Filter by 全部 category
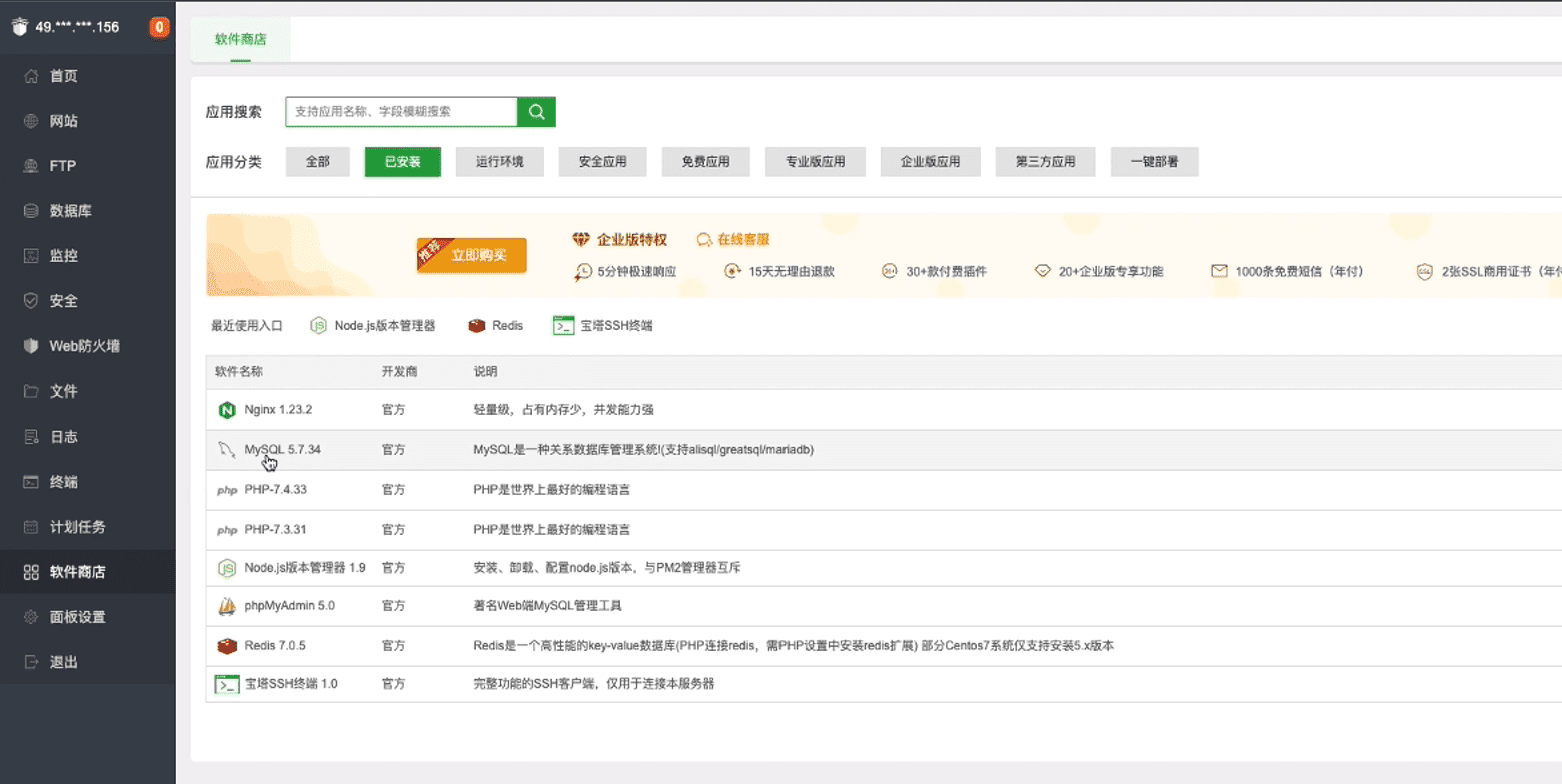 [317, 162]
